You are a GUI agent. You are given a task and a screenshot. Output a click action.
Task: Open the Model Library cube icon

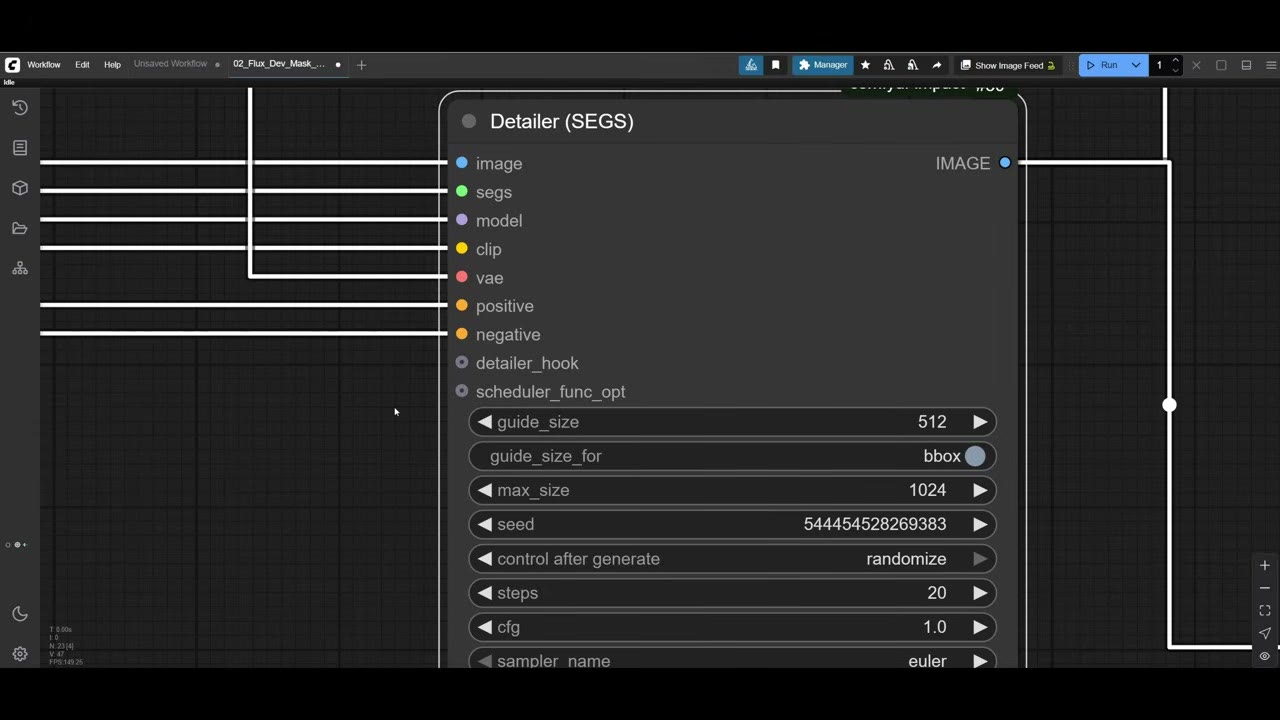(x=20, y=188)
